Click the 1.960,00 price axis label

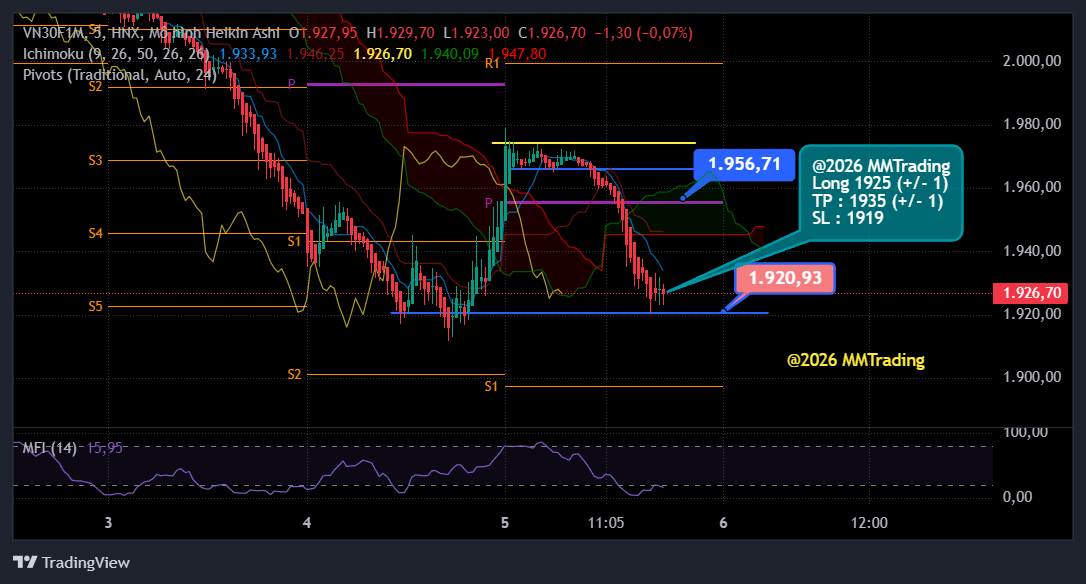[1032, 187]
